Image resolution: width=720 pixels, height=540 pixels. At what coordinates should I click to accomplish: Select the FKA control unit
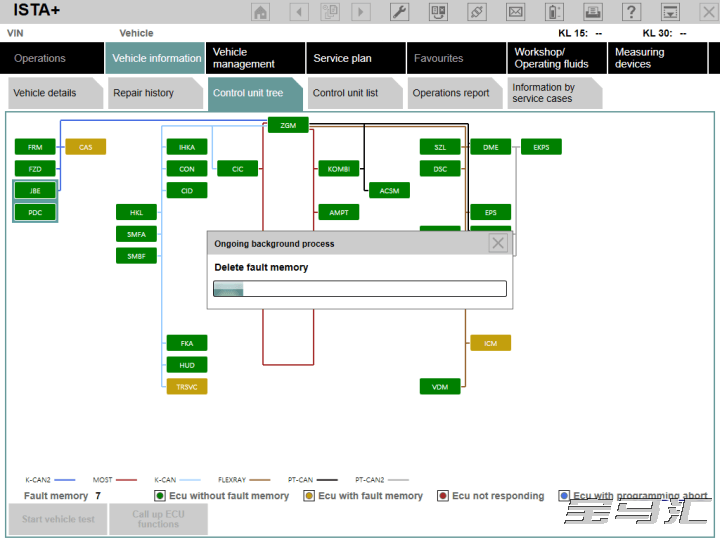point(187,343)
